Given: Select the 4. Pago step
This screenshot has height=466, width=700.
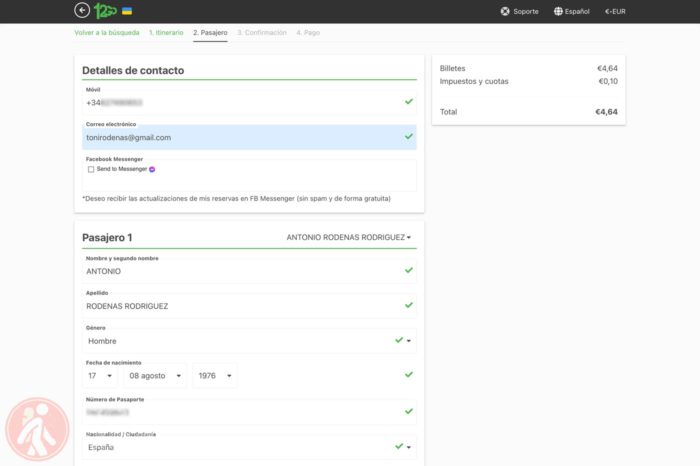Looking at the screenshot, I should point(308,33).
